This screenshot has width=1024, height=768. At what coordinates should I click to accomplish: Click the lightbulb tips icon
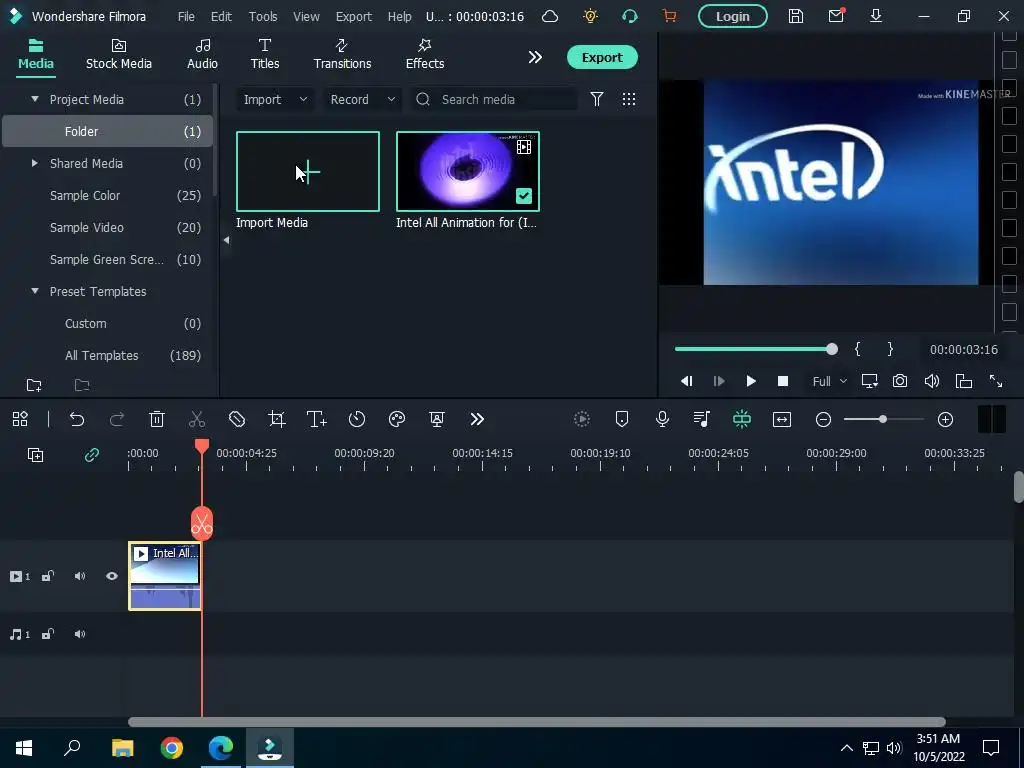tap(590, 16)
